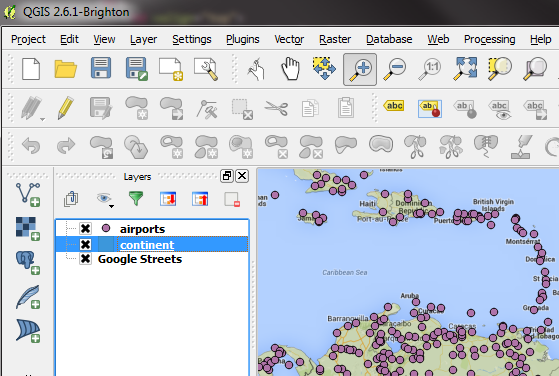The height and width of the screenshot is (376, 559).
Task: Click the Zoom to Selection icon
Action: pos(500,69)
